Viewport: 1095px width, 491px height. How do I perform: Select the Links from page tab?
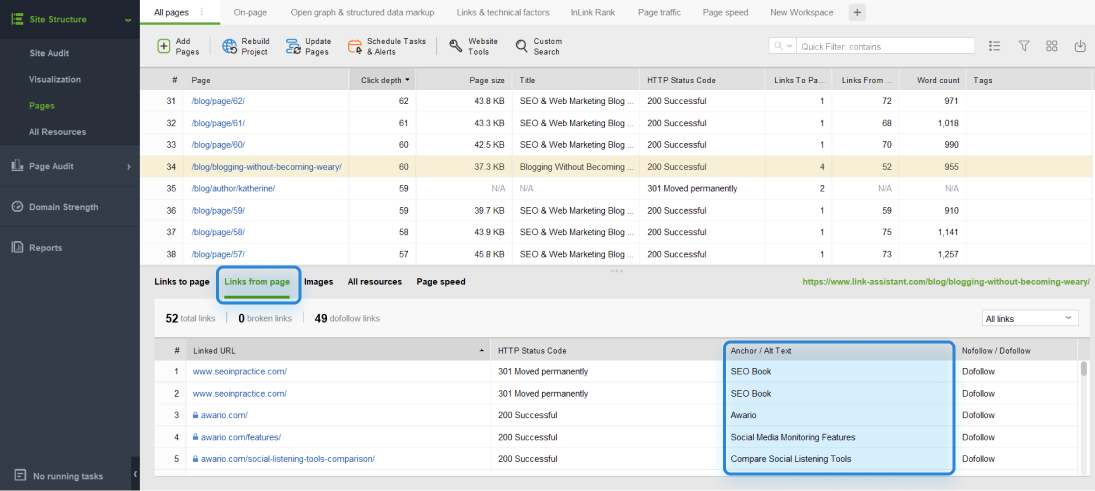[x=257, y=281]
